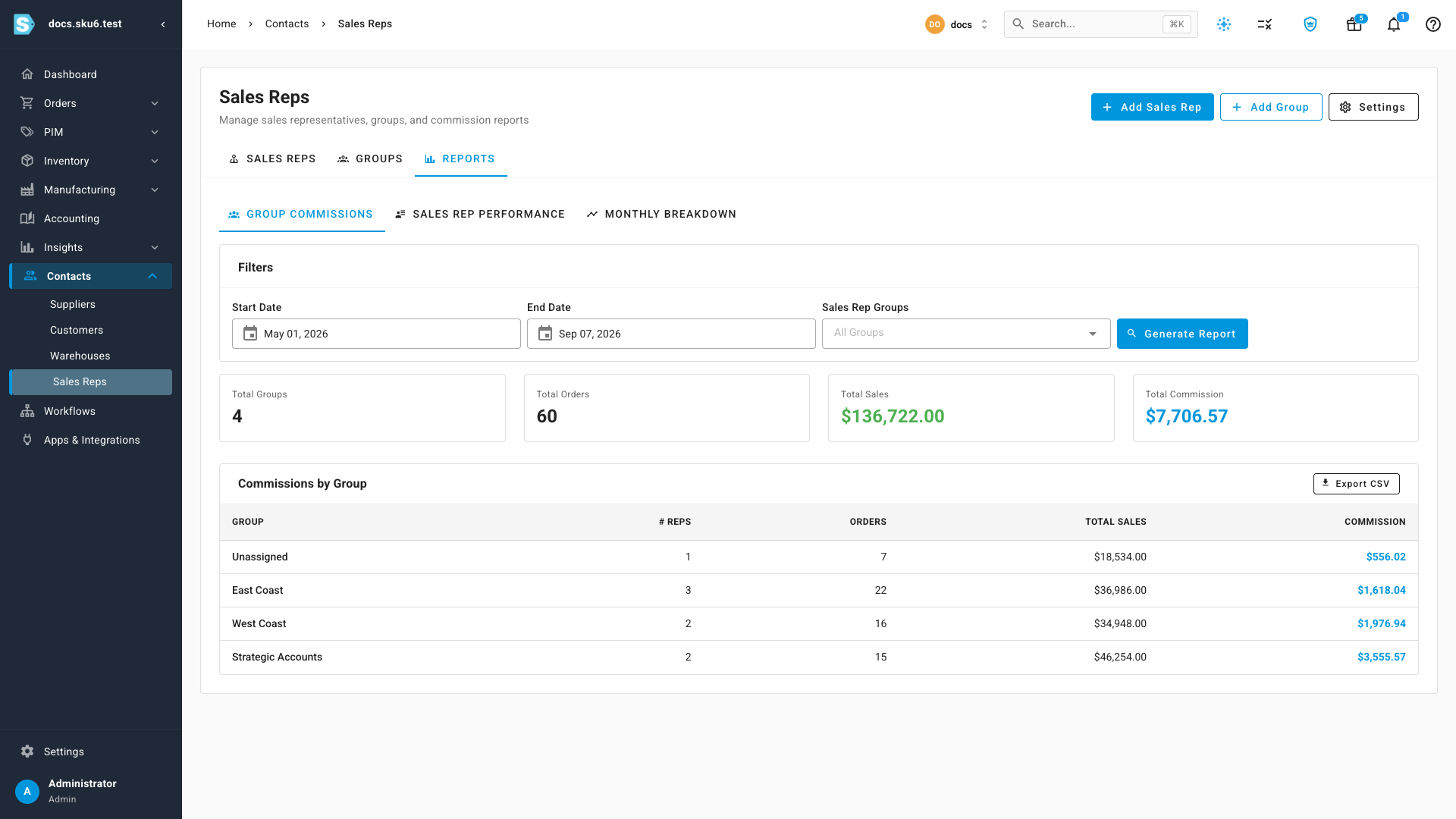Click the Accounting book icon

27,218
